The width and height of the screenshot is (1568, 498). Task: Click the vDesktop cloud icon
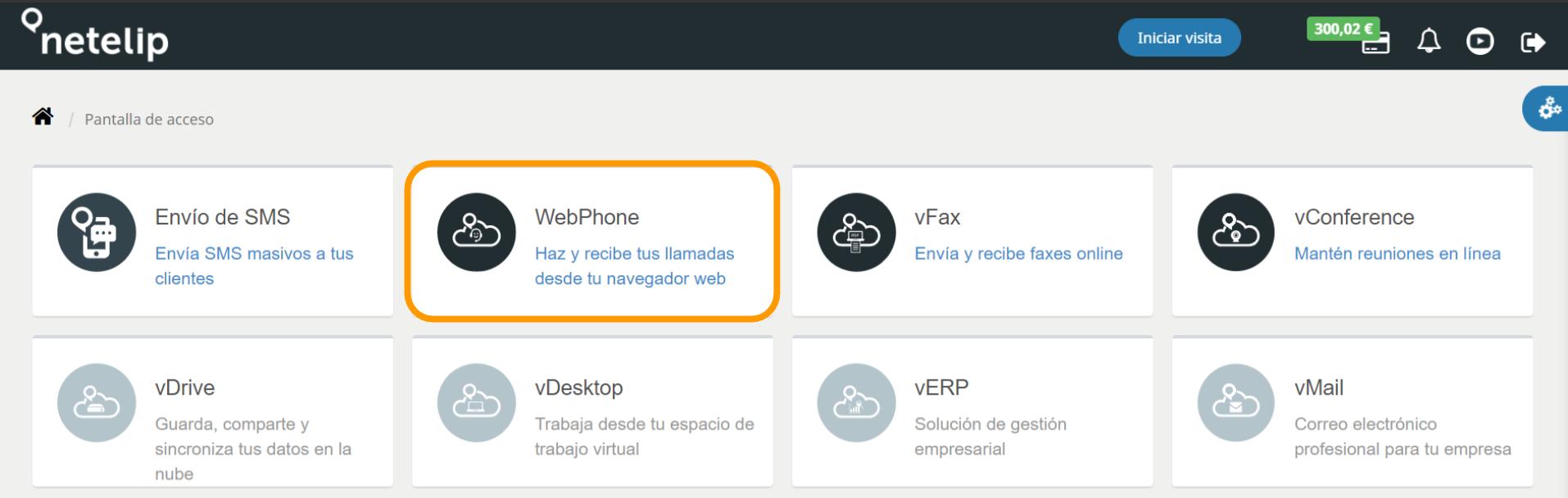point(477,403)
